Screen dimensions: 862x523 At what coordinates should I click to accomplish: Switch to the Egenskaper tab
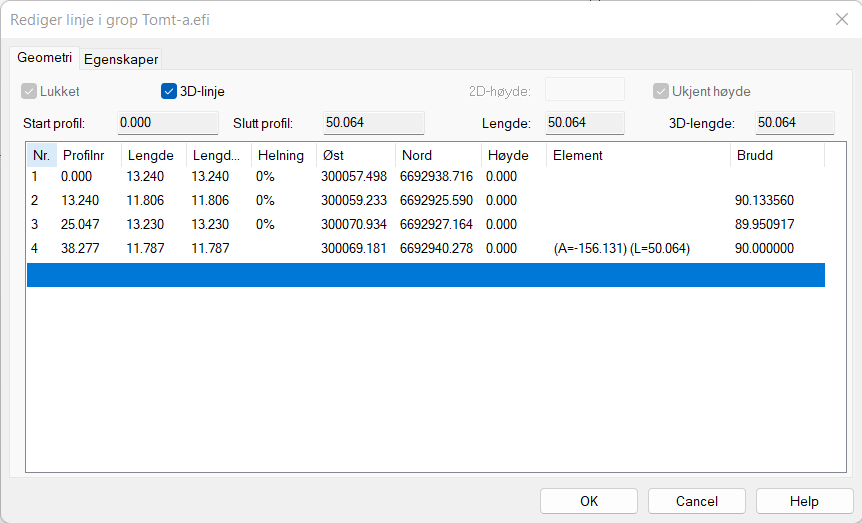120,59
